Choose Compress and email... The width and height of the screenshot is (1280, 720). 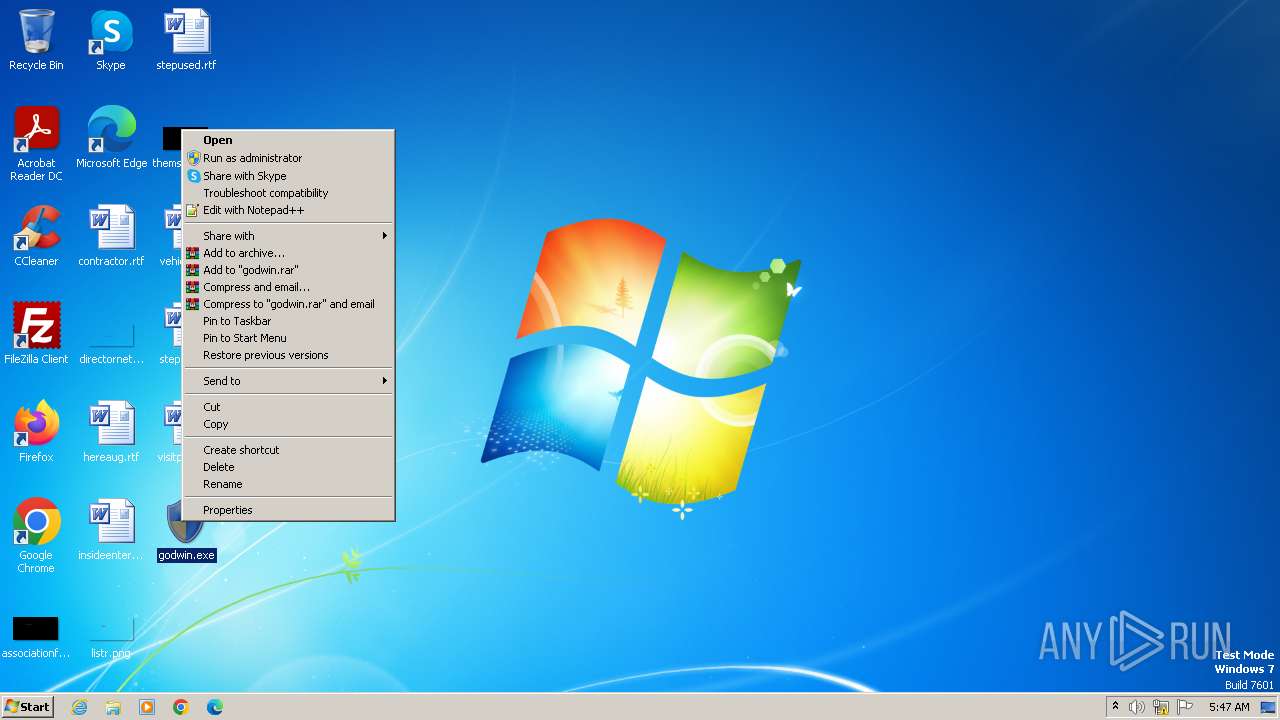[288, 287]
